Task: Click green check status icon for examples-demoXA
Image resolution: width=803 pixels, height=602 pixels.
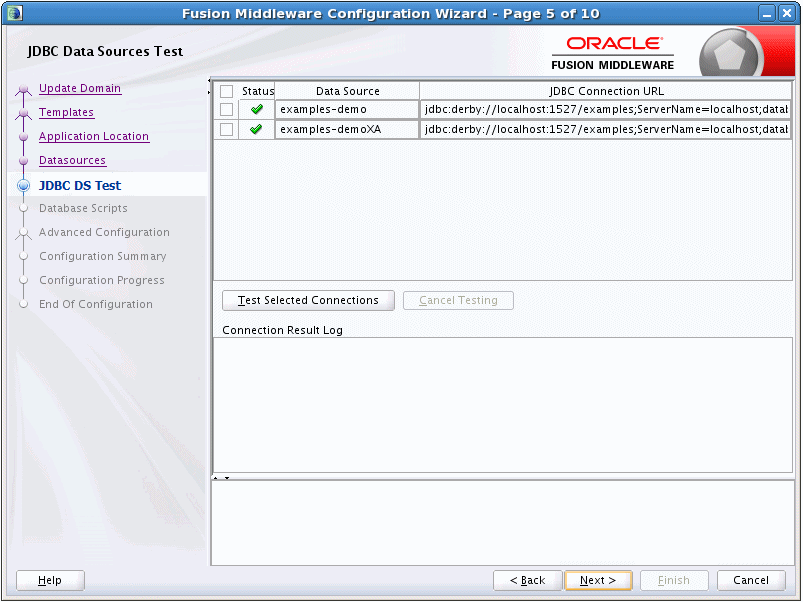Action: click(x=257, y=129)
